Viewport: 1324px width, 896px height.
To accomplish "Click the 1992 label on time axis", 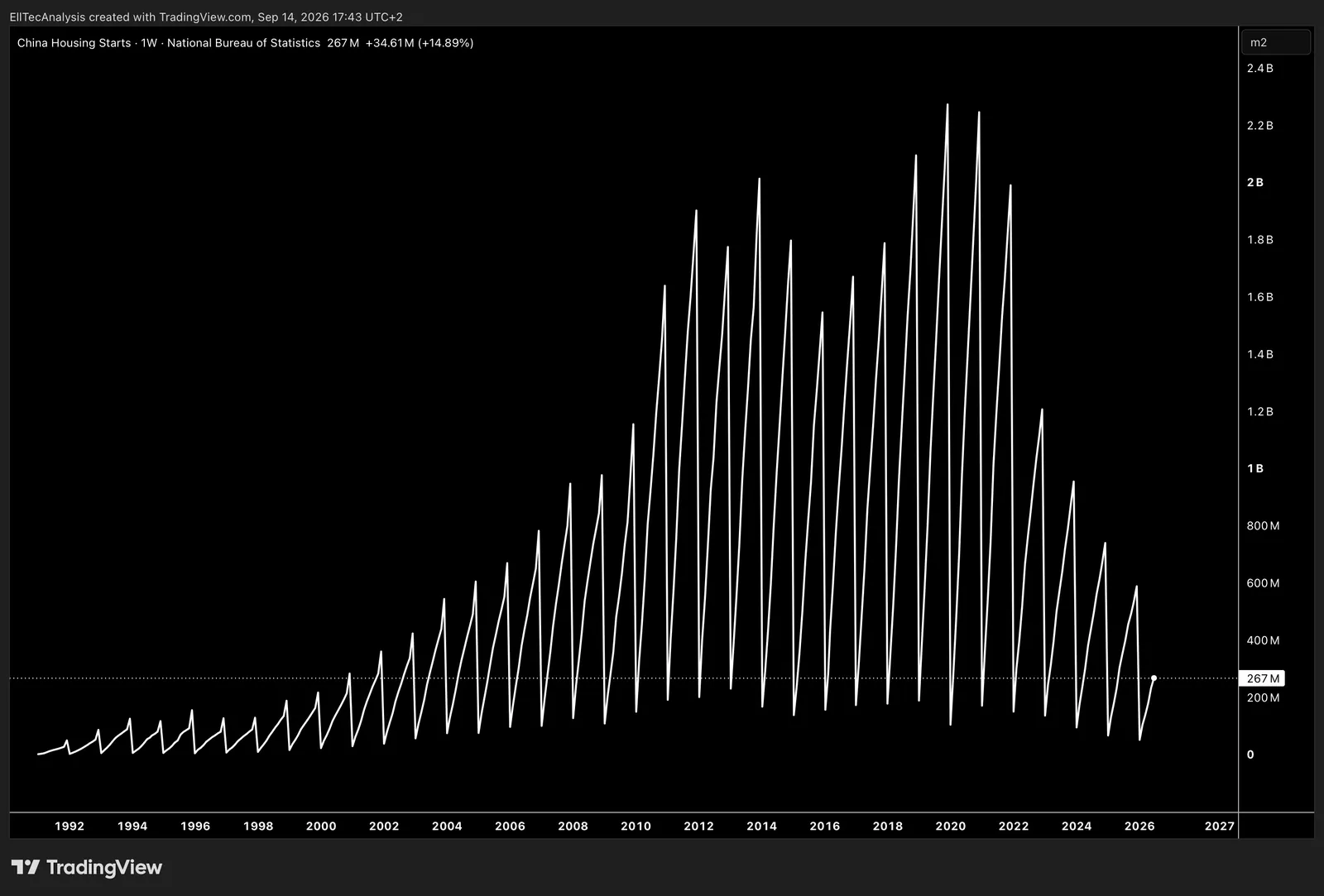I will (70, 826).
